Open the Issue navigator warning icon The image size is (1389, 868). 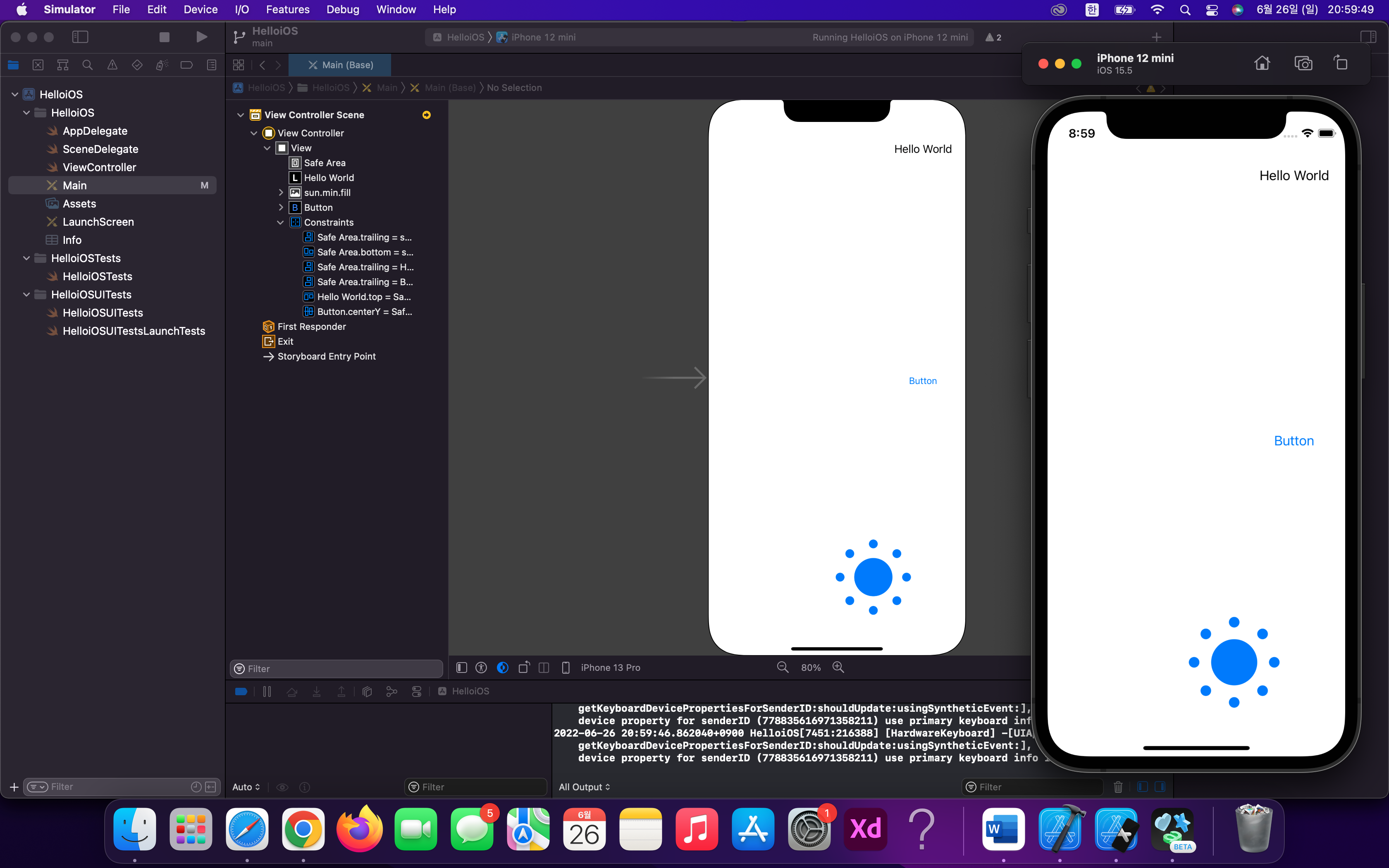(112, 65)
